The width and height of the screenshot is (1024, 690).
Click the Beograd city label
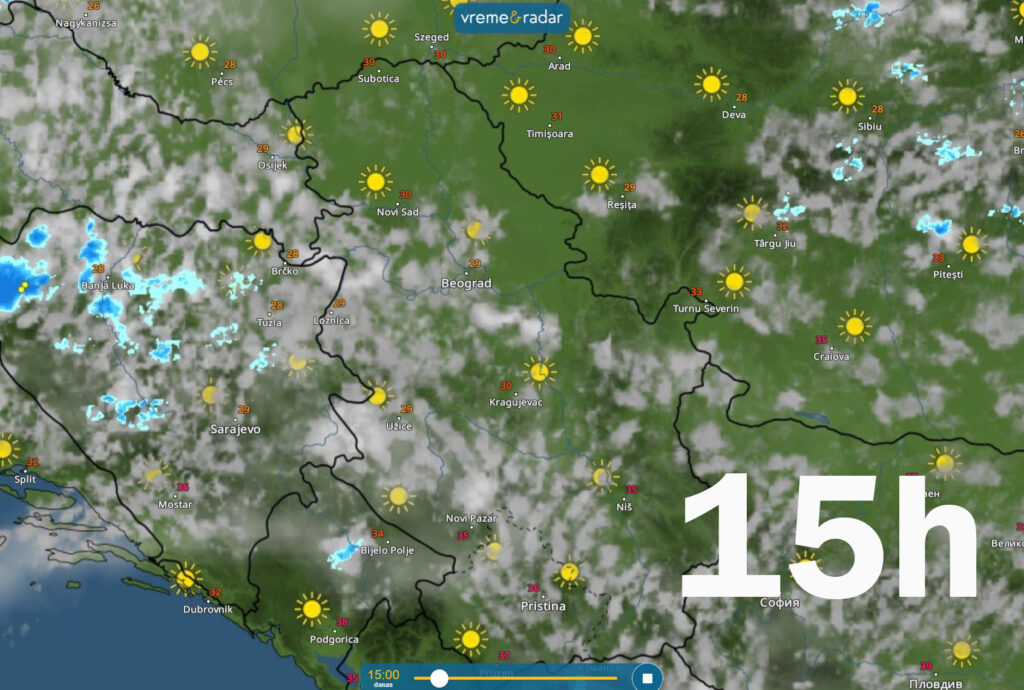coord(466,284)
